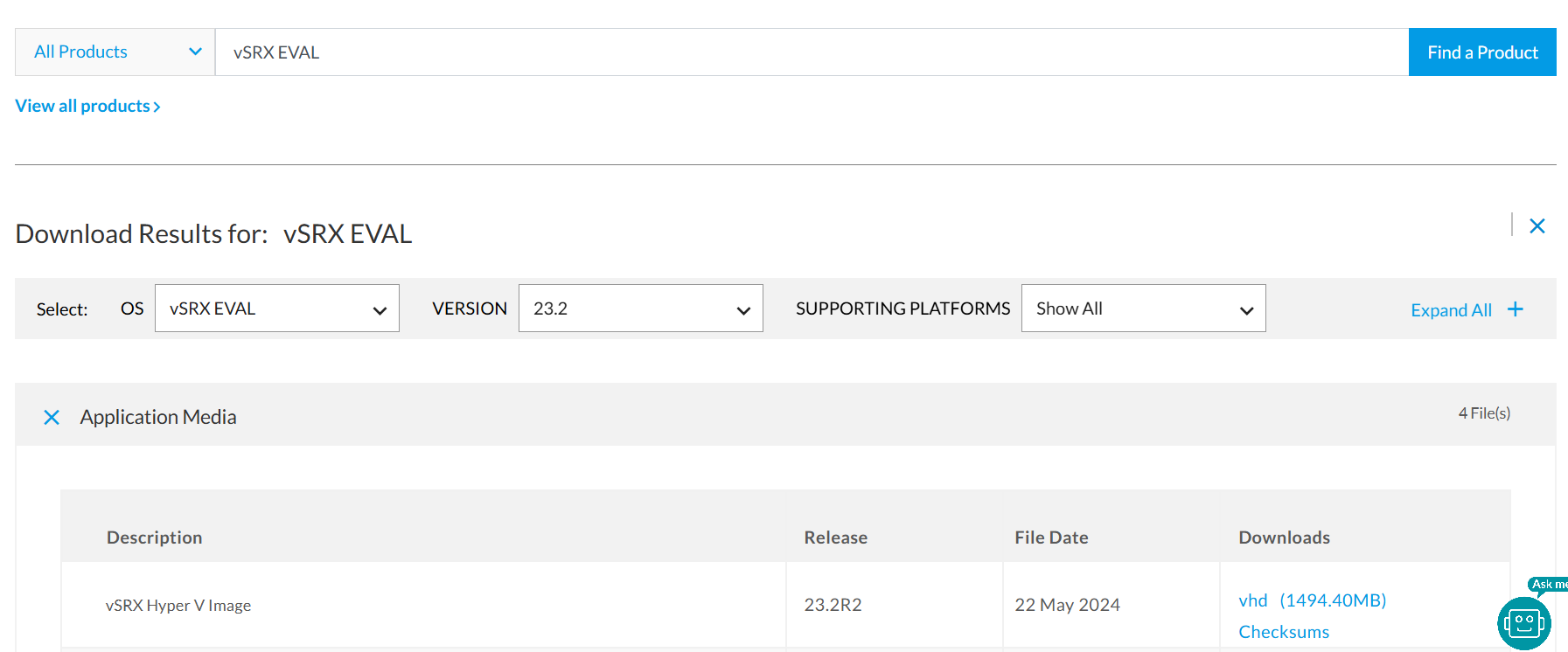Screen dimensions: 1568x652
Task: Click the Release column header
Action: coord(836,538)
